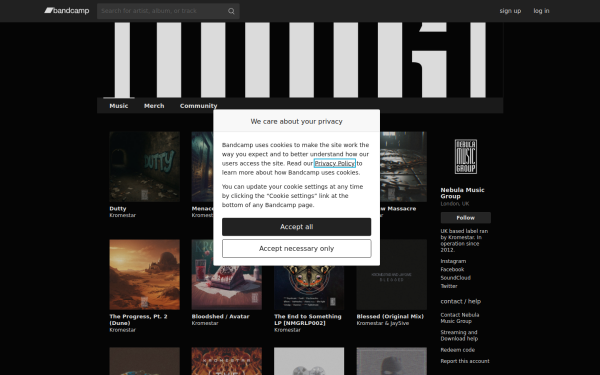This screenshot has width=600, height=375.
Task: Open The Progress, Pt. 2 (Dune) title link
Action: 138,320
